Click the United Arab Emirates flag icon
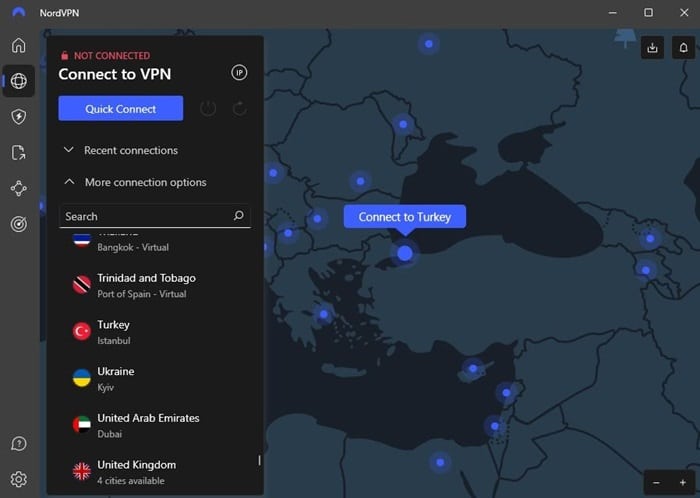 pyautogui.click(x=82, y=424)
